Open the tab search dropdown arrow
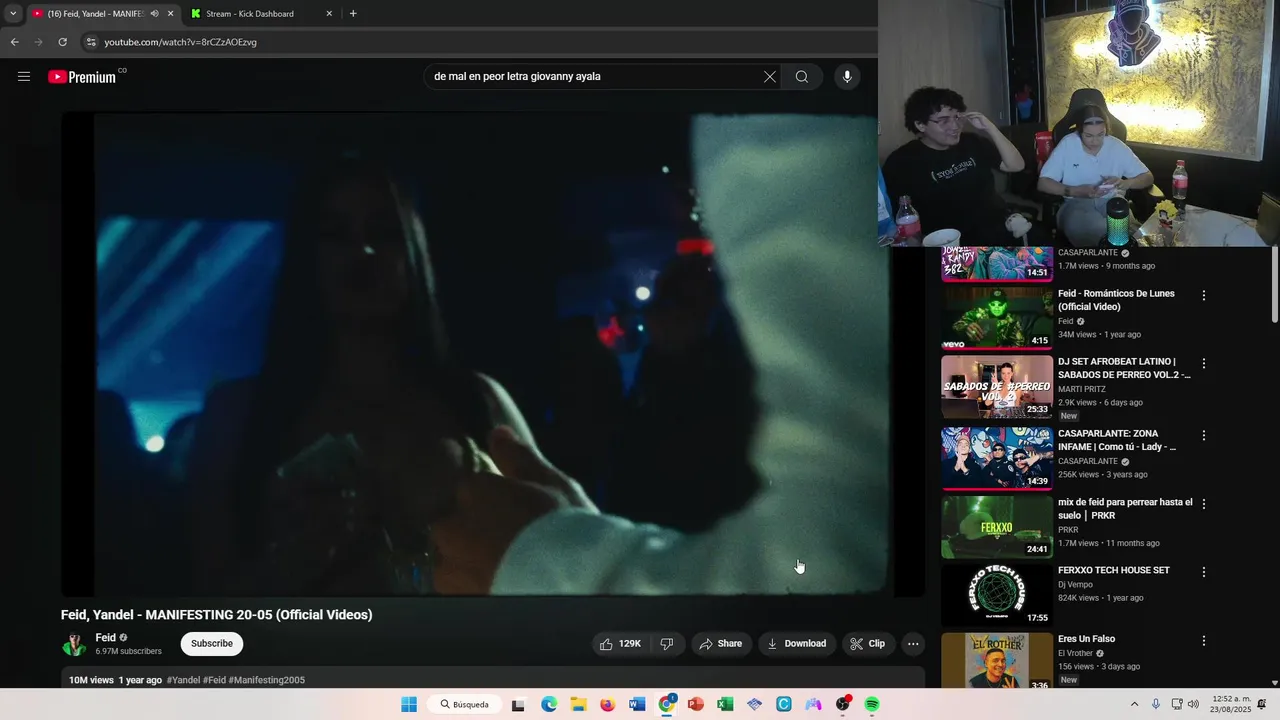Image resolution: width=1280 pixels, height=720 pixels. point(13,13)
